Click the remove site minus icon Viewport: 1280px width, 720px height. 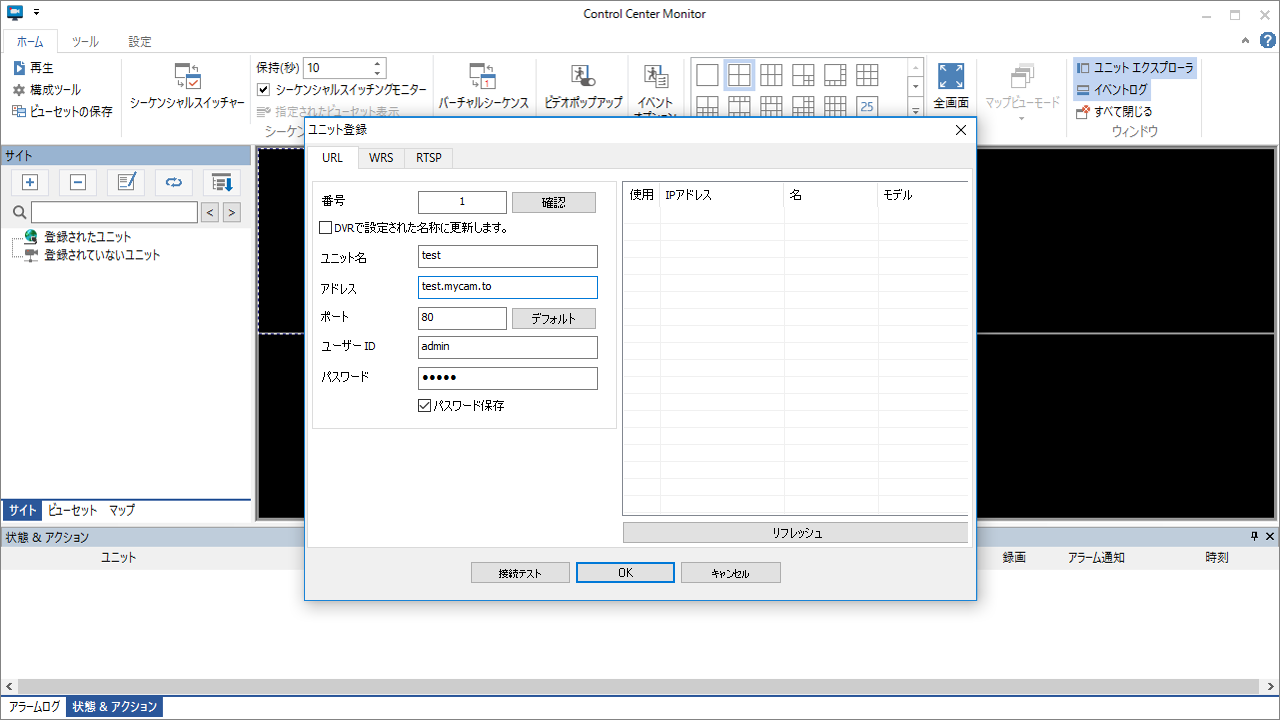pos(78,182)
